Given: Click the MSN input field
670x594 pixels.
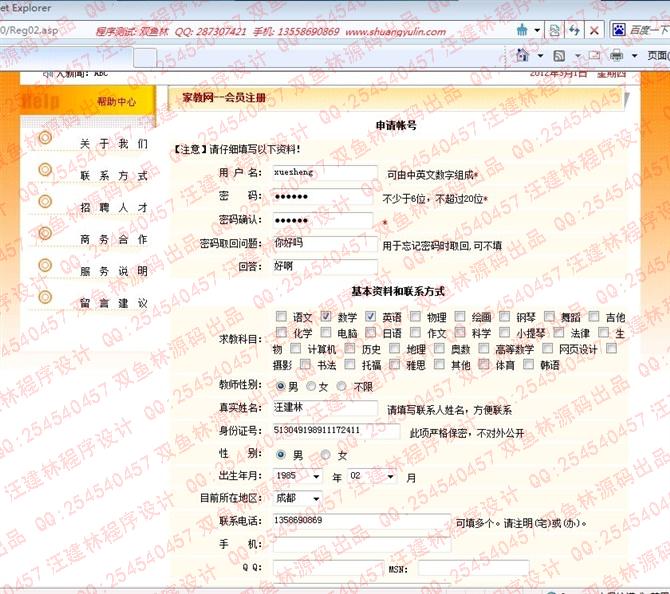Looking at the screenshot, I should tap(474, 568).
